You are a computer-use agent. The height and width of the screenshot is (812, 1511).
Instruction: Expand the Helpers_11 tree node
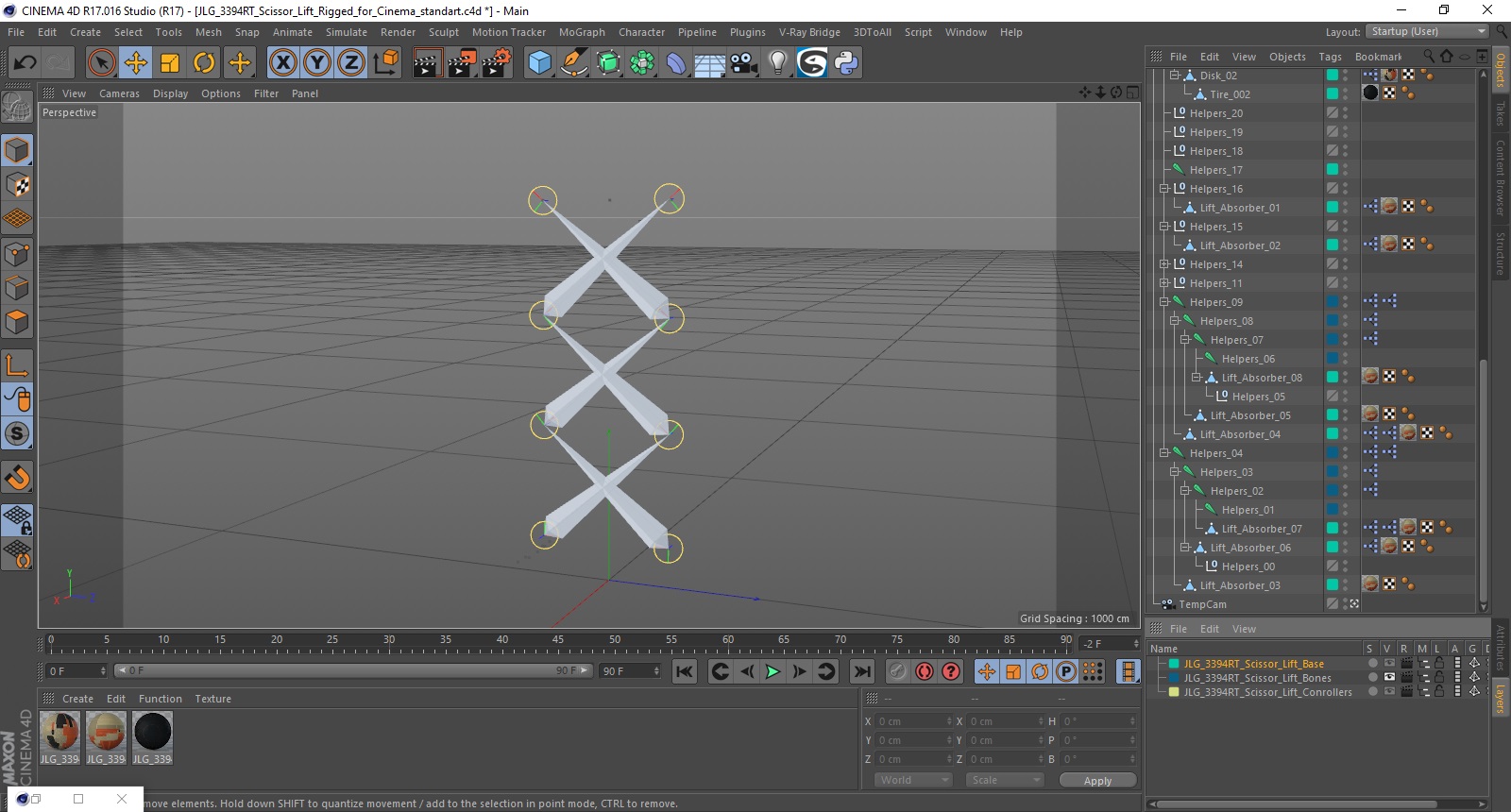(x=1164, y=283)
